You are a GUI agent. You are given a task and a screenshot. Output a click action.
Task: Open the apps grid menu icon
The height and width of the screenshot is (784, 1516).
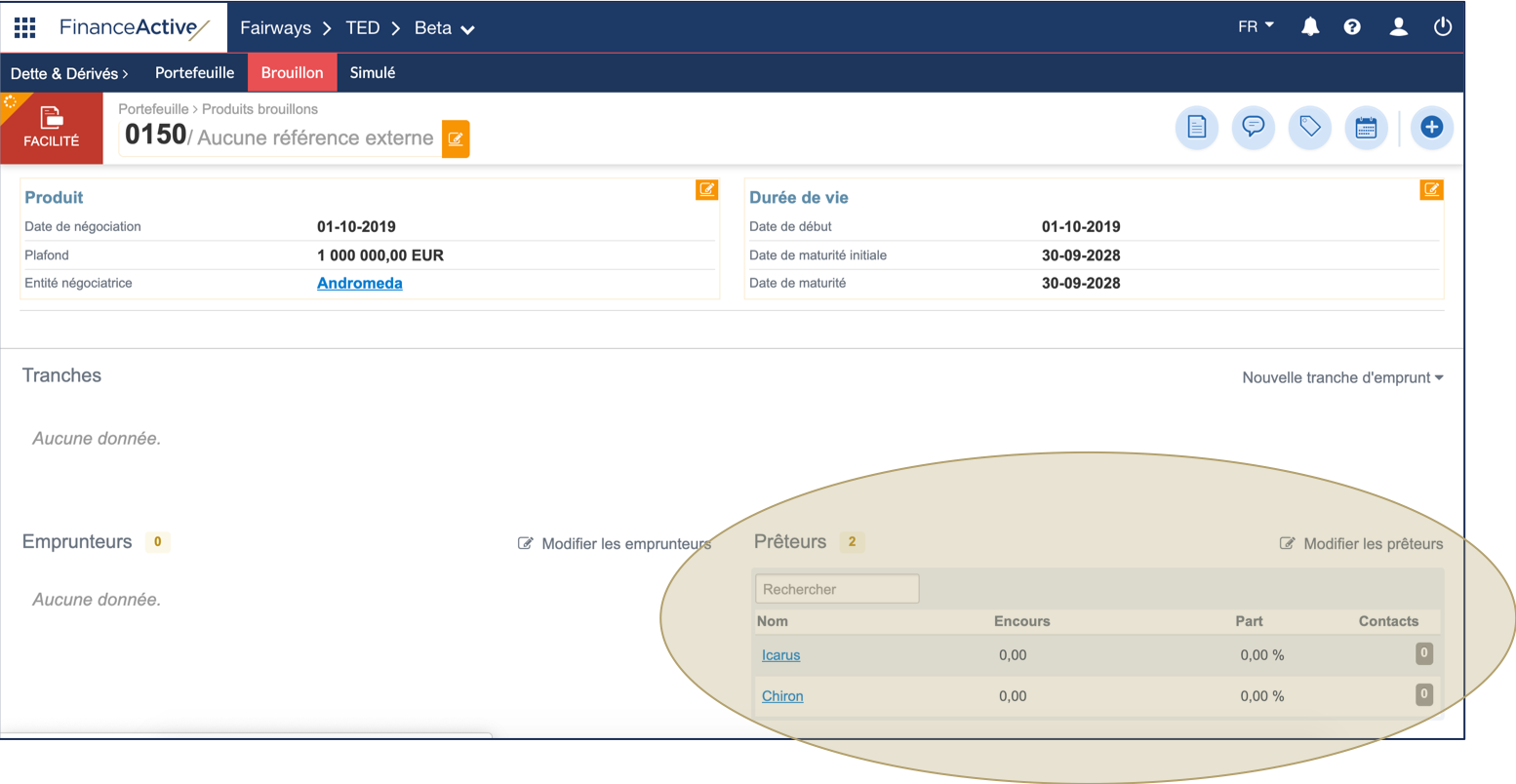click(24, 27)
